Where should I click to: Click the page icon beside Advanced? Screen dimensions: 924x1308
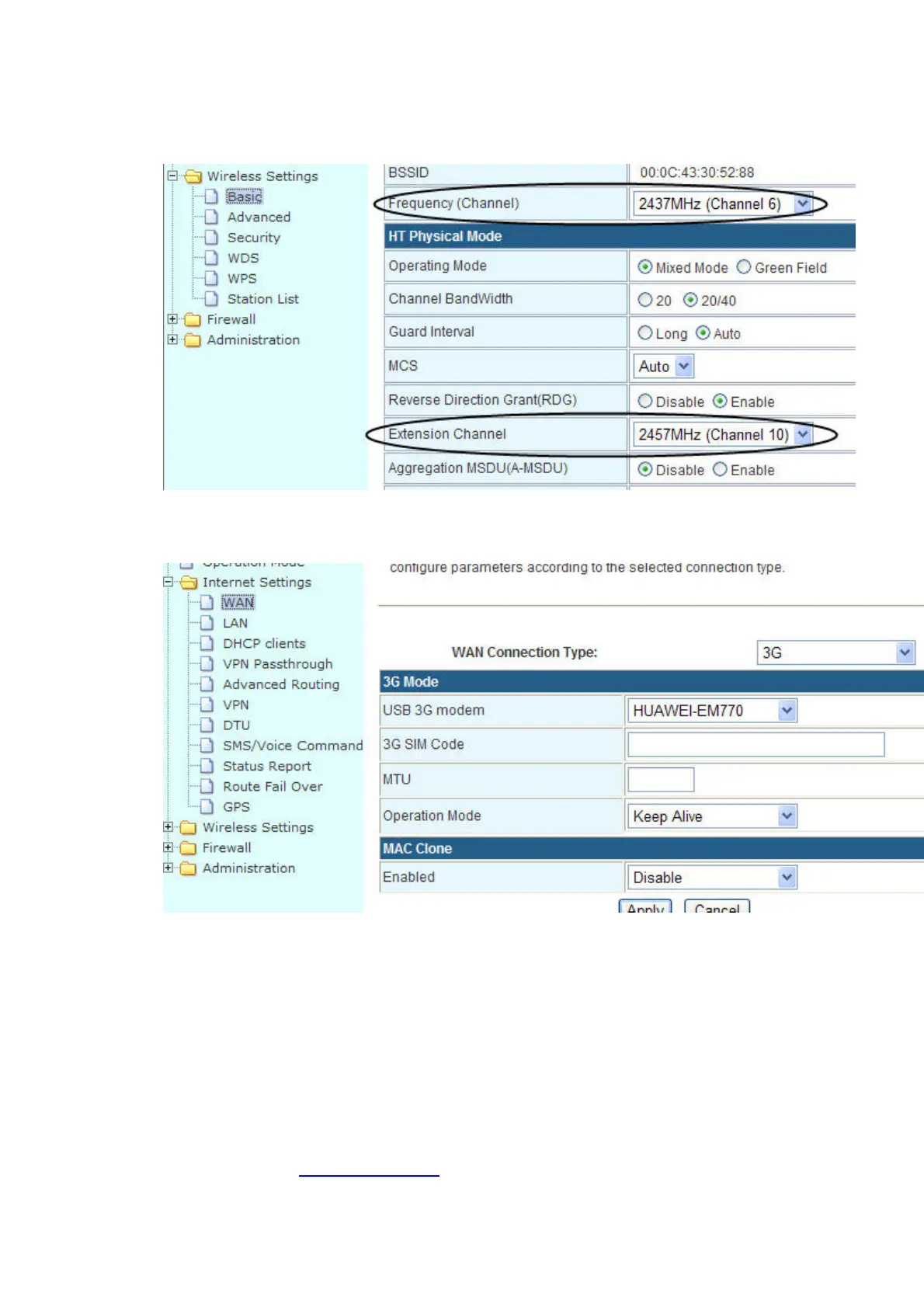coord(211,217)
